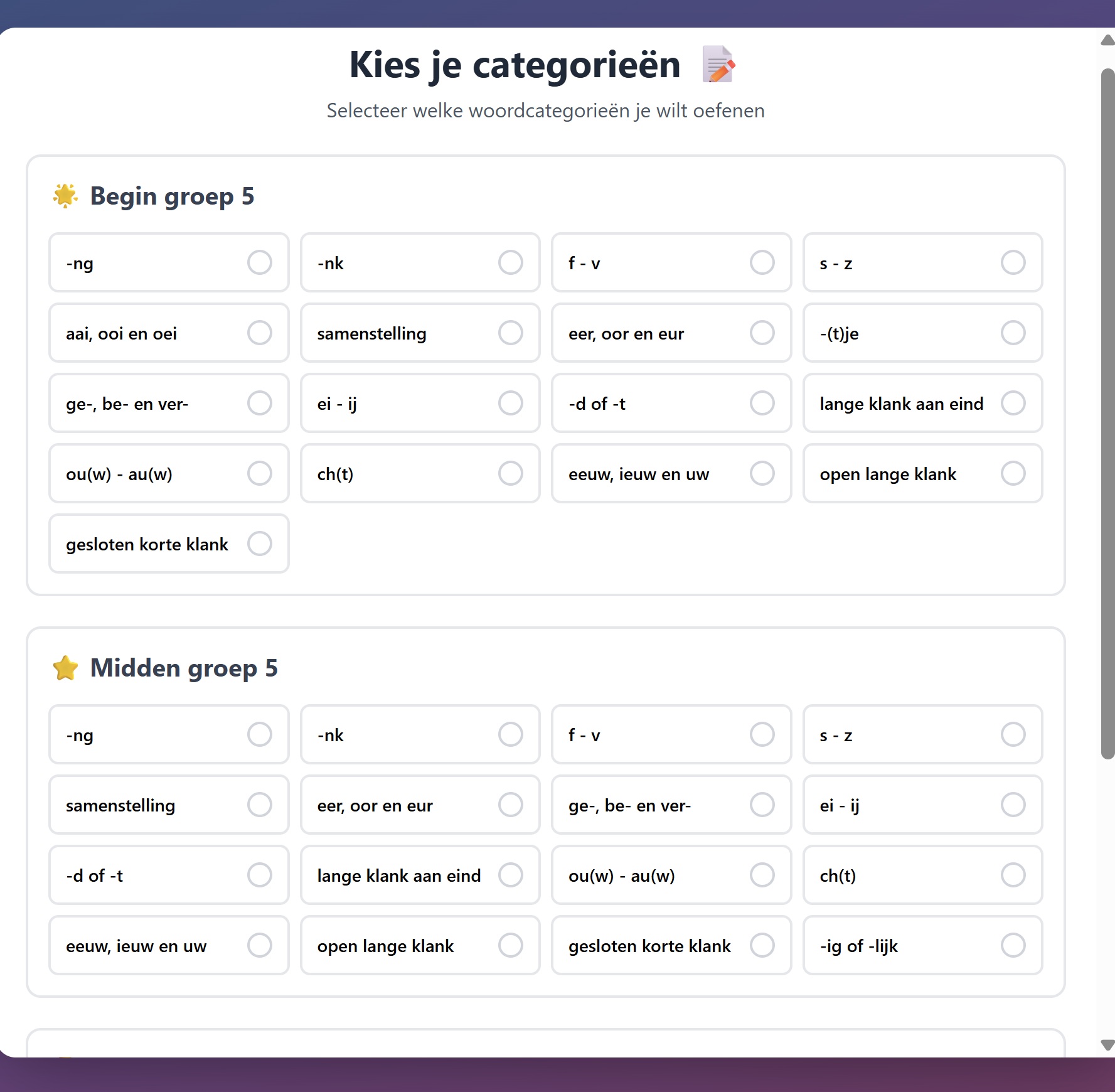Viewport: 1115px width, 1092px height.
Task: Enable samenstelling in Begin groep 5
Action: [420, 333]
